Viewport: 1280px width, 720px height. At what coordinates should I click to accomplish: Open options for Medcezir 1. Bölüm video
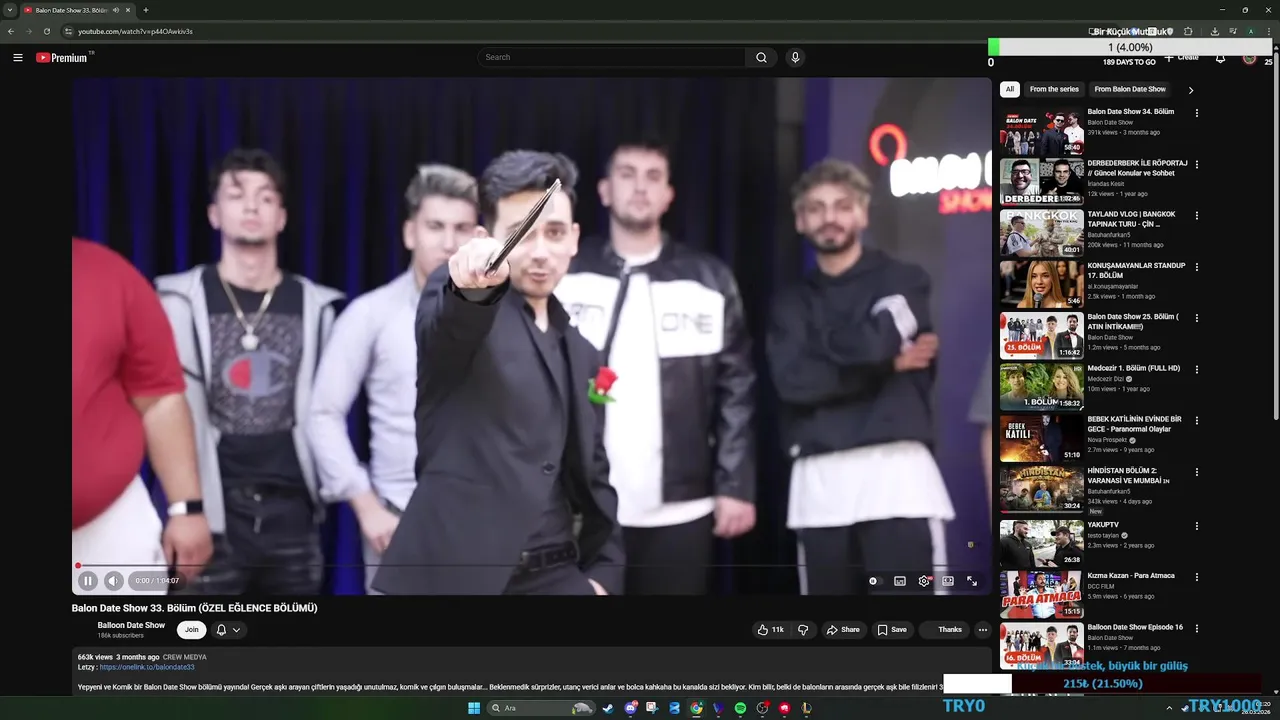coord(1196,369)
